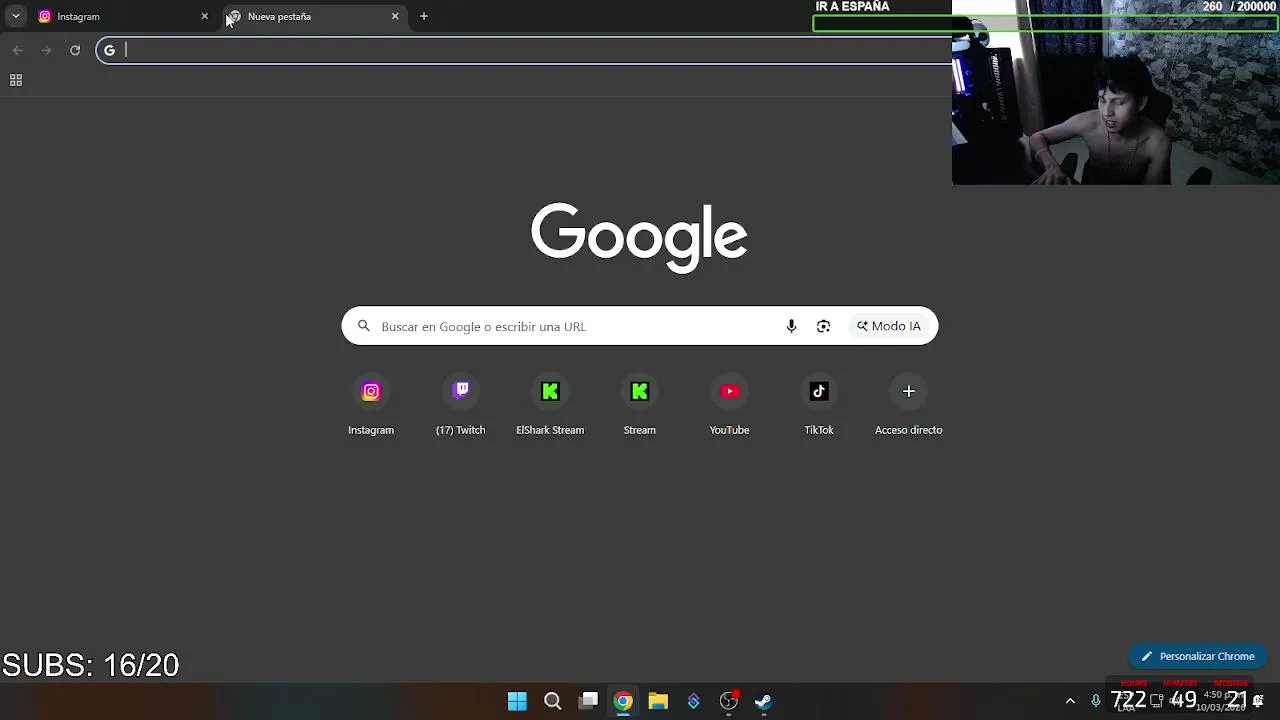Image resolution: width=1280 pixels, height=720 pixels.
Task: Open a new tab with the plus button
Action: 424,16
